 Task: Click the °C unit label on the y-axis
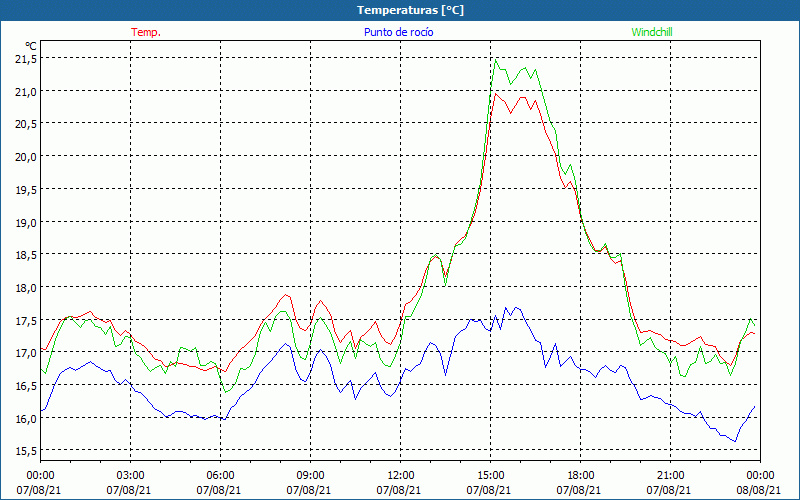pos(31,46)
